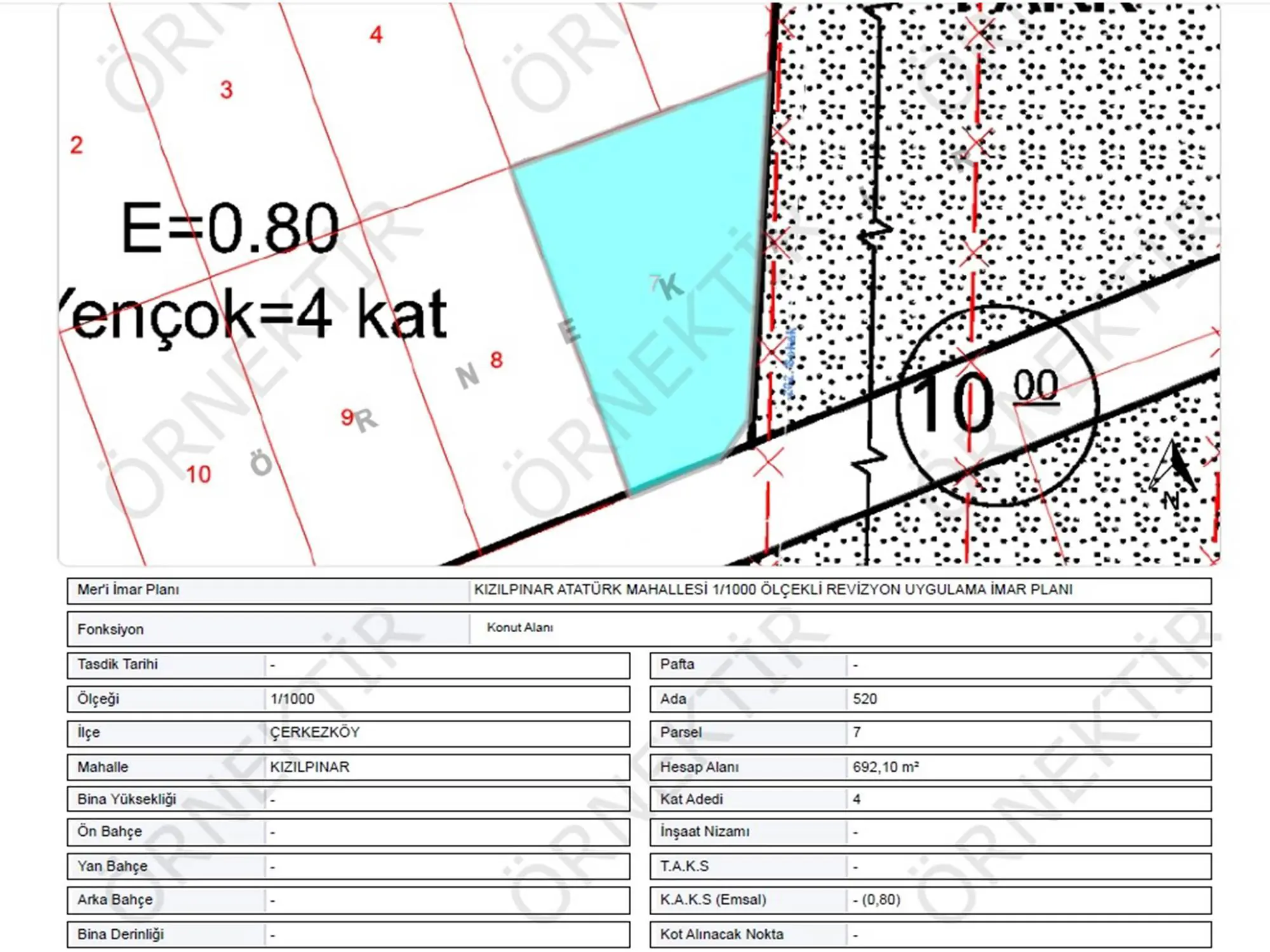The image size is (1270, 952).
Task: Click the Ön Bahçe label
Action: coord(110,831)
